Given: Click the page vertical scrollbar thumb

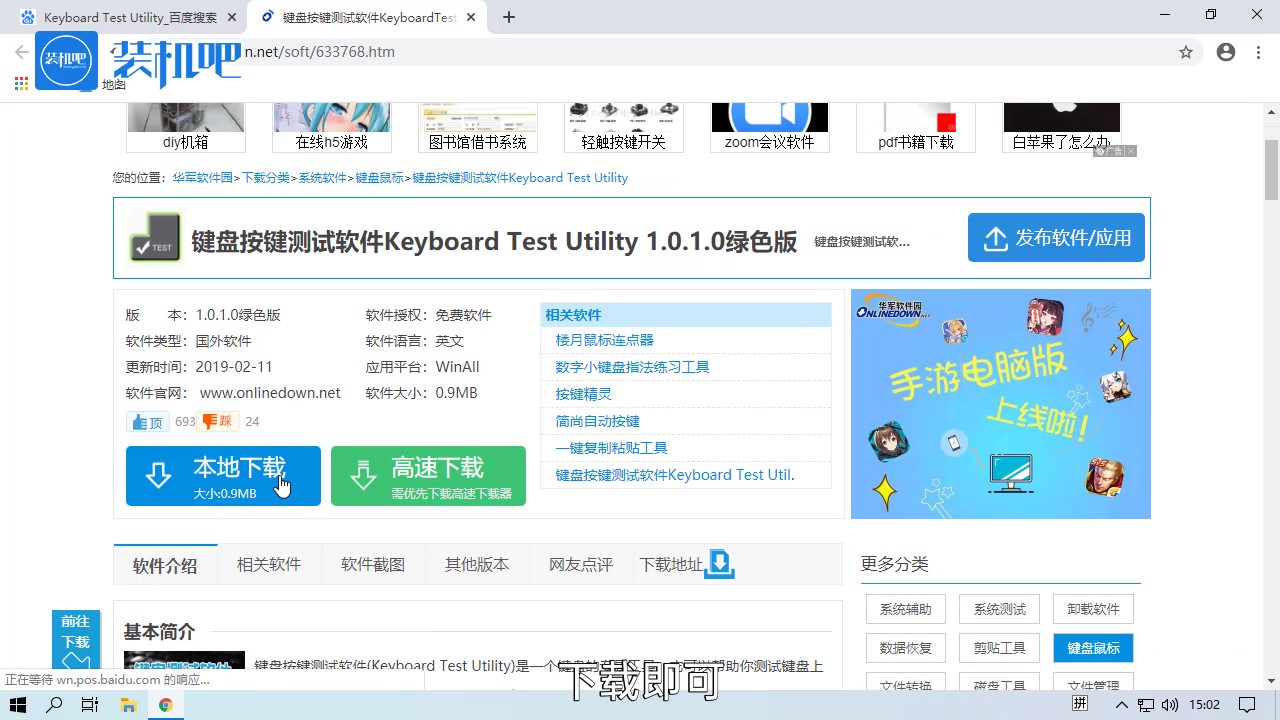Looking at the screenshot, I should click(x=1271, y=170).
